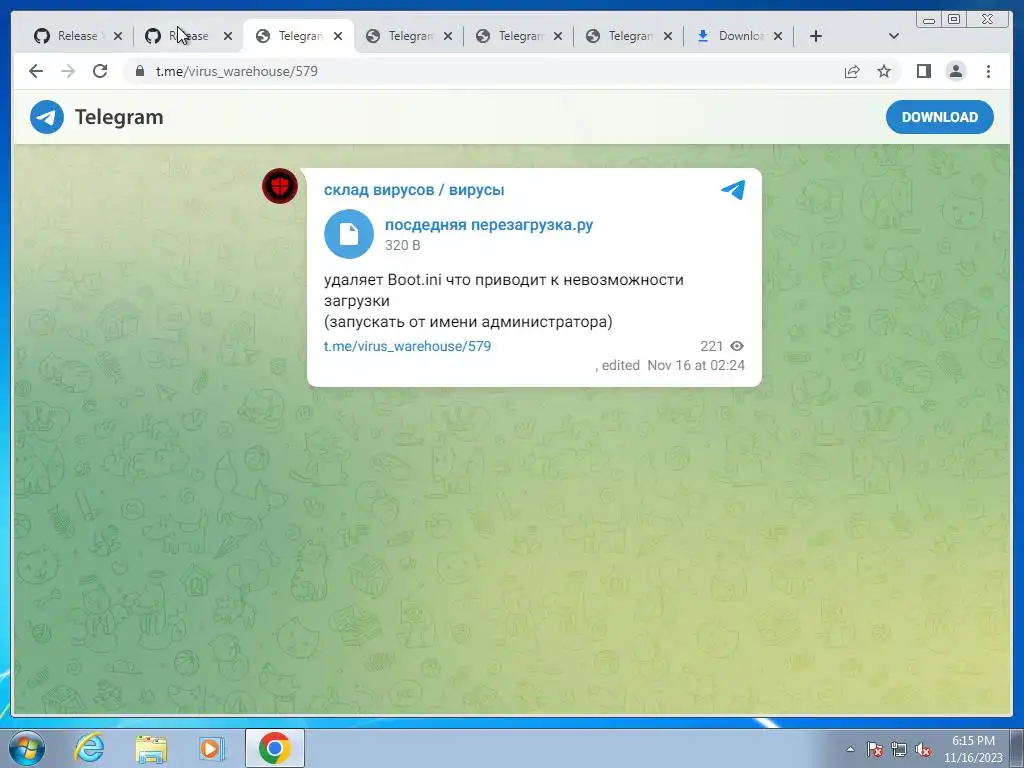Screen dimensions: 1024x768
Task: Bookmark this page with star icon
Action: [x=884, y=71]
